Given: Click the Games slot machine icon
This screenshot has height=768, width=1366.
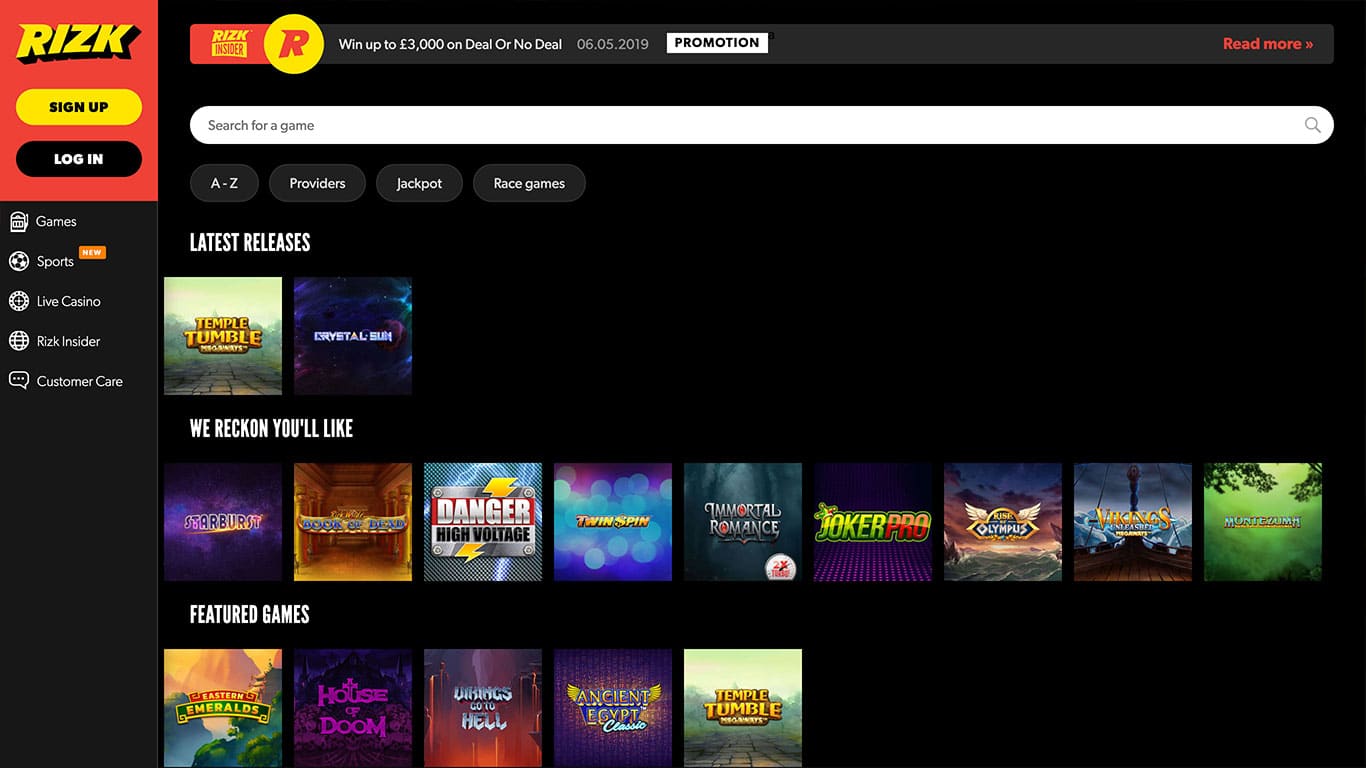Looking at the screenshot, I should click(x=18, y=221).
